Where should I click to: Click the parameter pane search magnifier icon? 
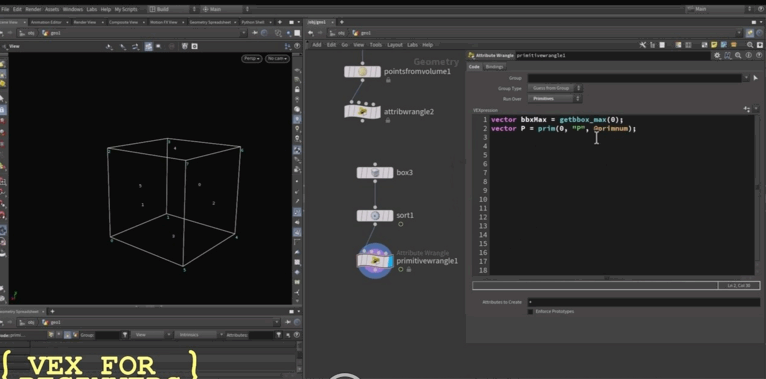pyautogui.click(x=738, y=56)
